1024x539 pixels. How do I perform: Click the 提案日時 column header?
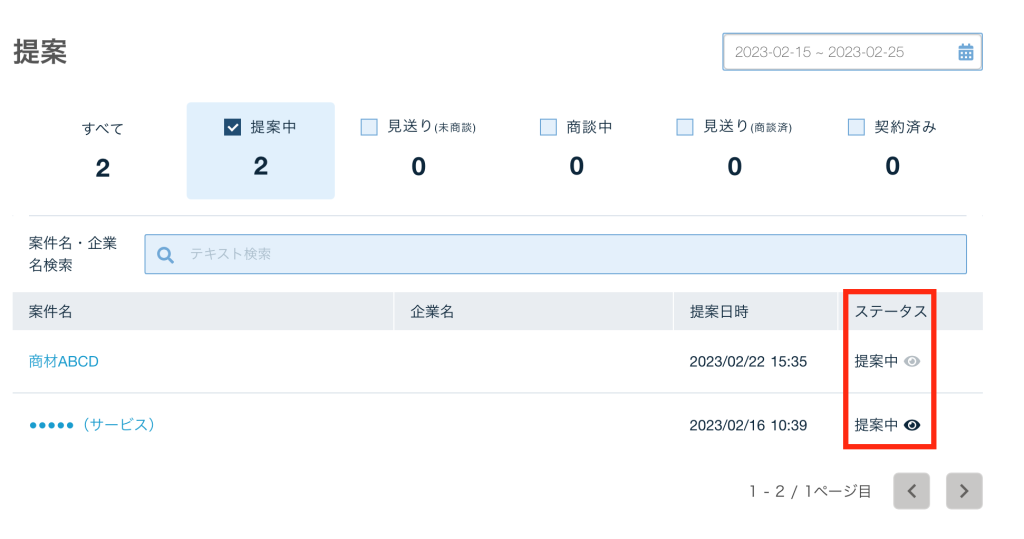(x=719, y=312)
